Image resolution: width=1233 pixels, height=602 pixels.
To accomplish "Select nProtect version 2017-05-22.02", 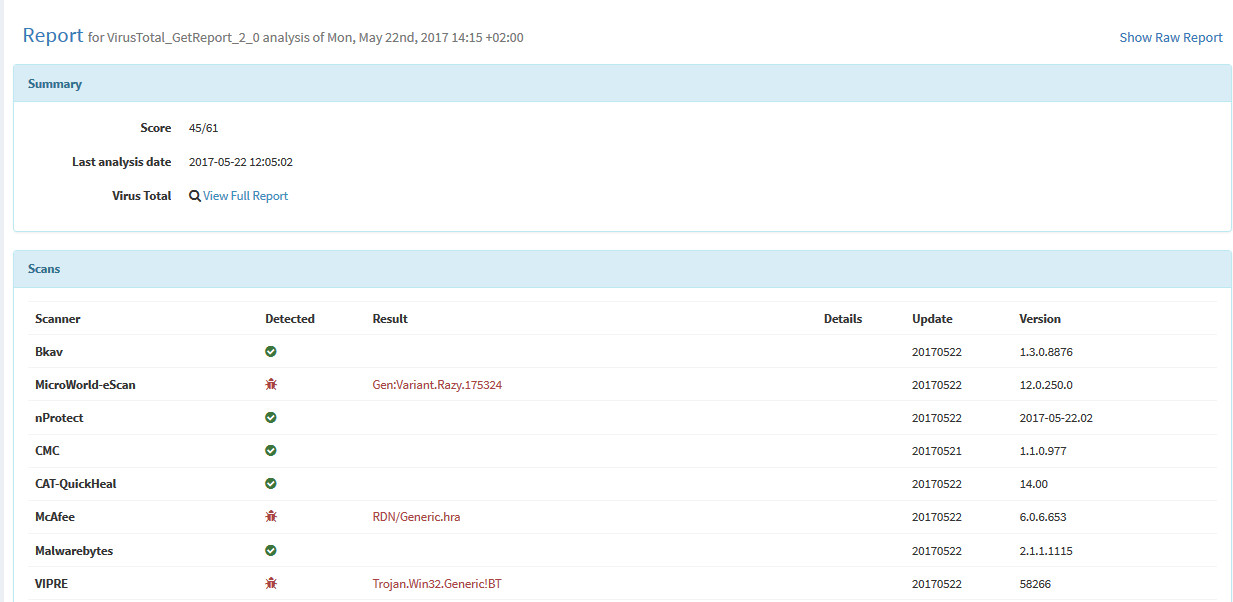I will [1056, 418].
